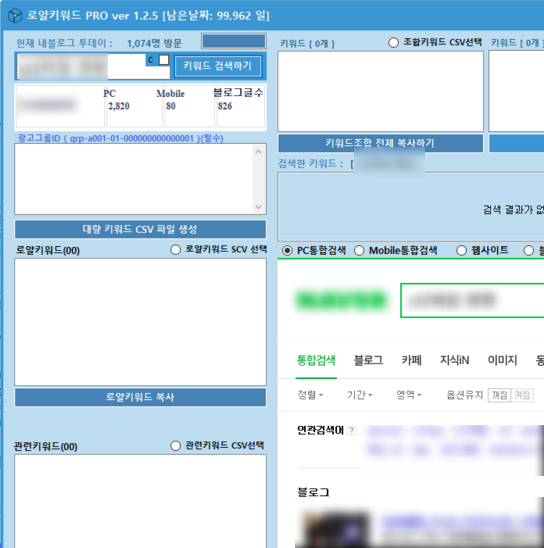Click the PC search volume 2,820 value
544x548 pixels.
119,106
